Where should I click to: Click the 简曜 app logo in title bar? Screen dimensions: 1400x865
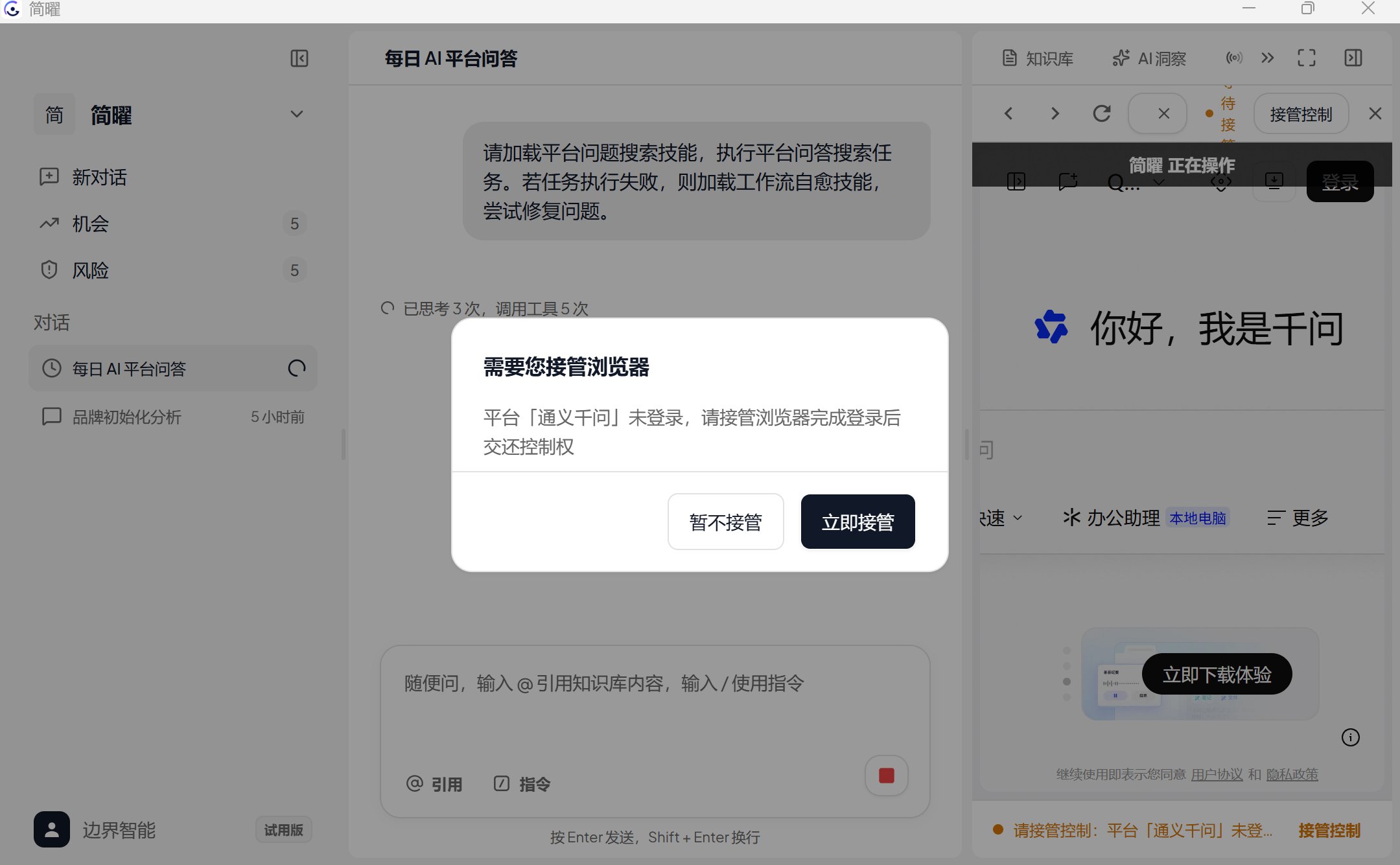(12, 9)
